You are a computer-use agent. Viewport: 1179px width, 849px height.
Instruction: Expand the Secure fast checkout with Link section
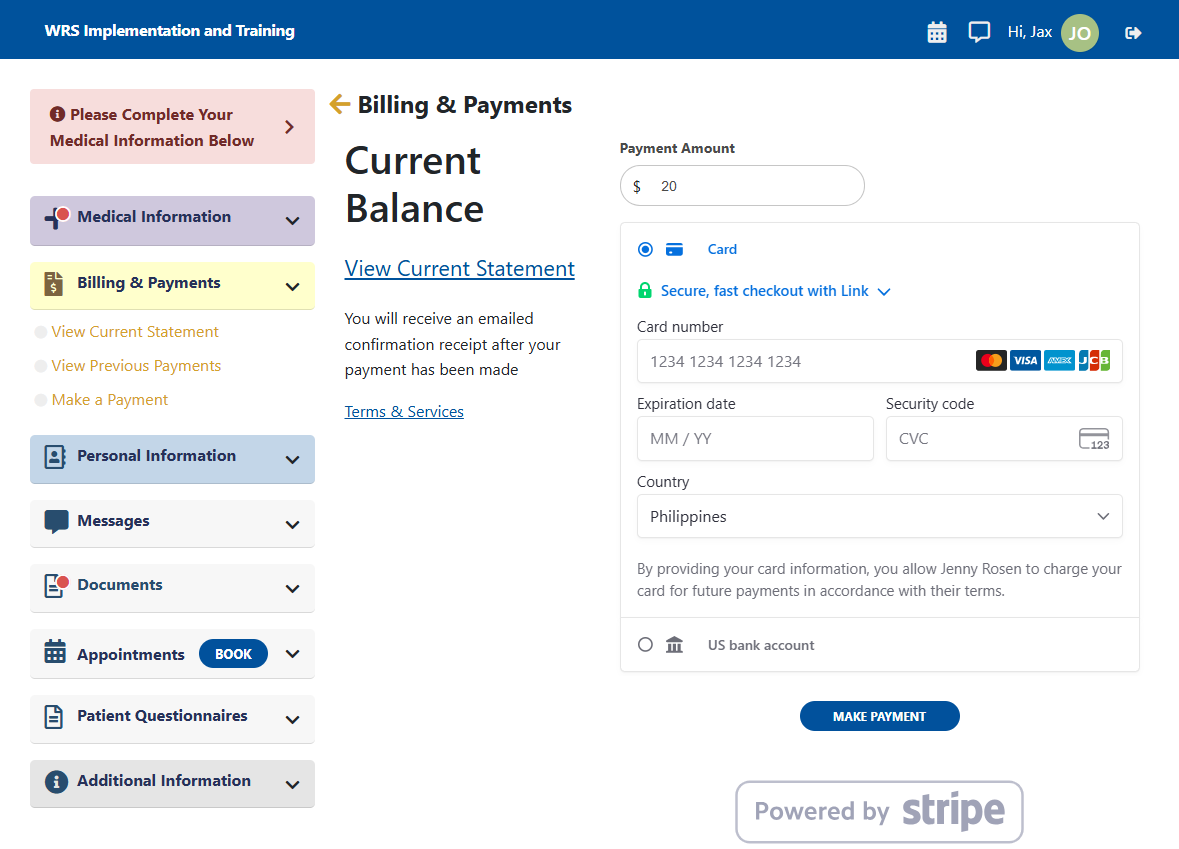(x=884, y=292)
